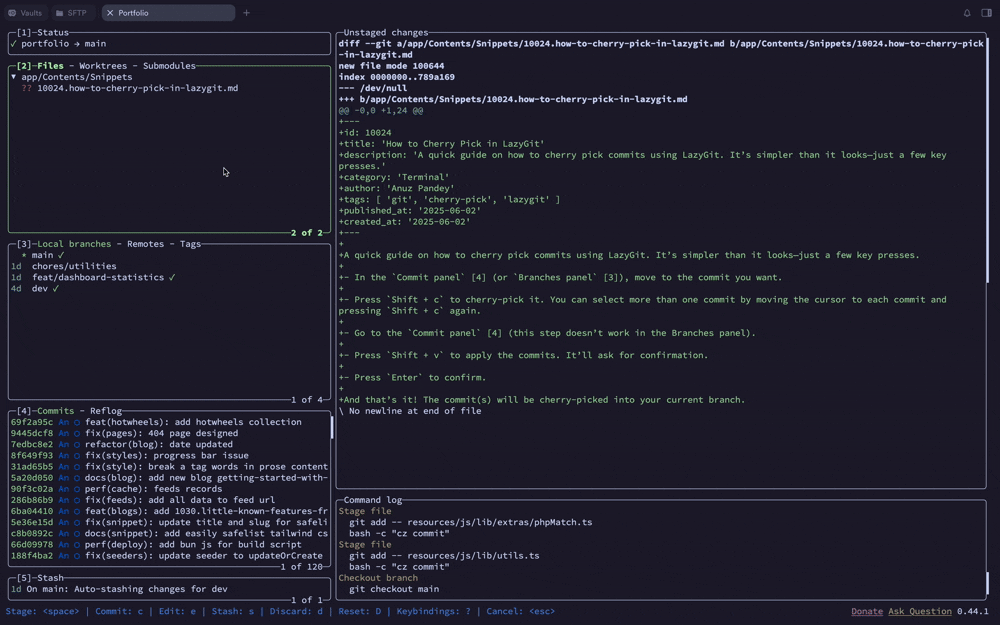
Task: Show the Reflog tab
Action: click(x=105, y=411)
